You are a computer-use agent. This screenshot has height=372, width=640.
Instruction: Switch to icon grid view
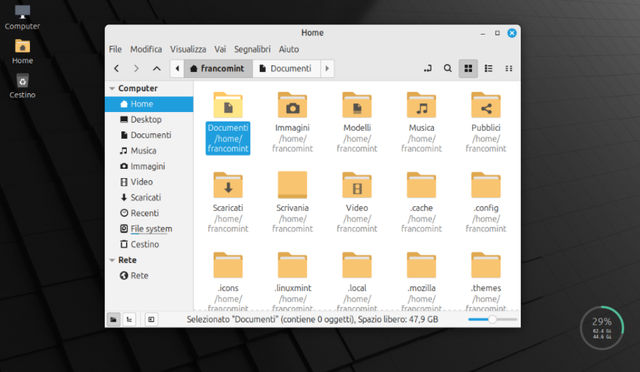(x=468, y=69)
